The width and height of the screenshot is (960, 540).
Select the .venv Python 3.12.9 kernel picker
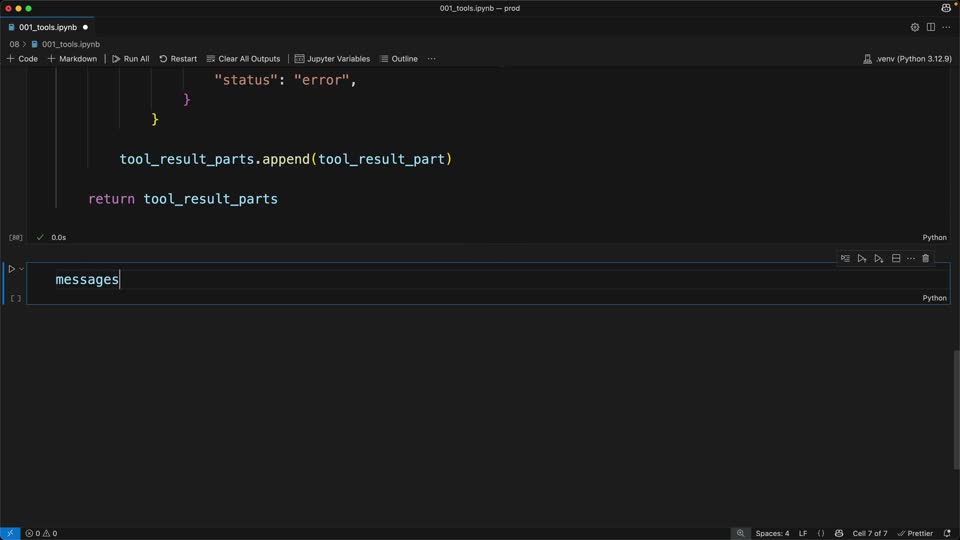907,59
